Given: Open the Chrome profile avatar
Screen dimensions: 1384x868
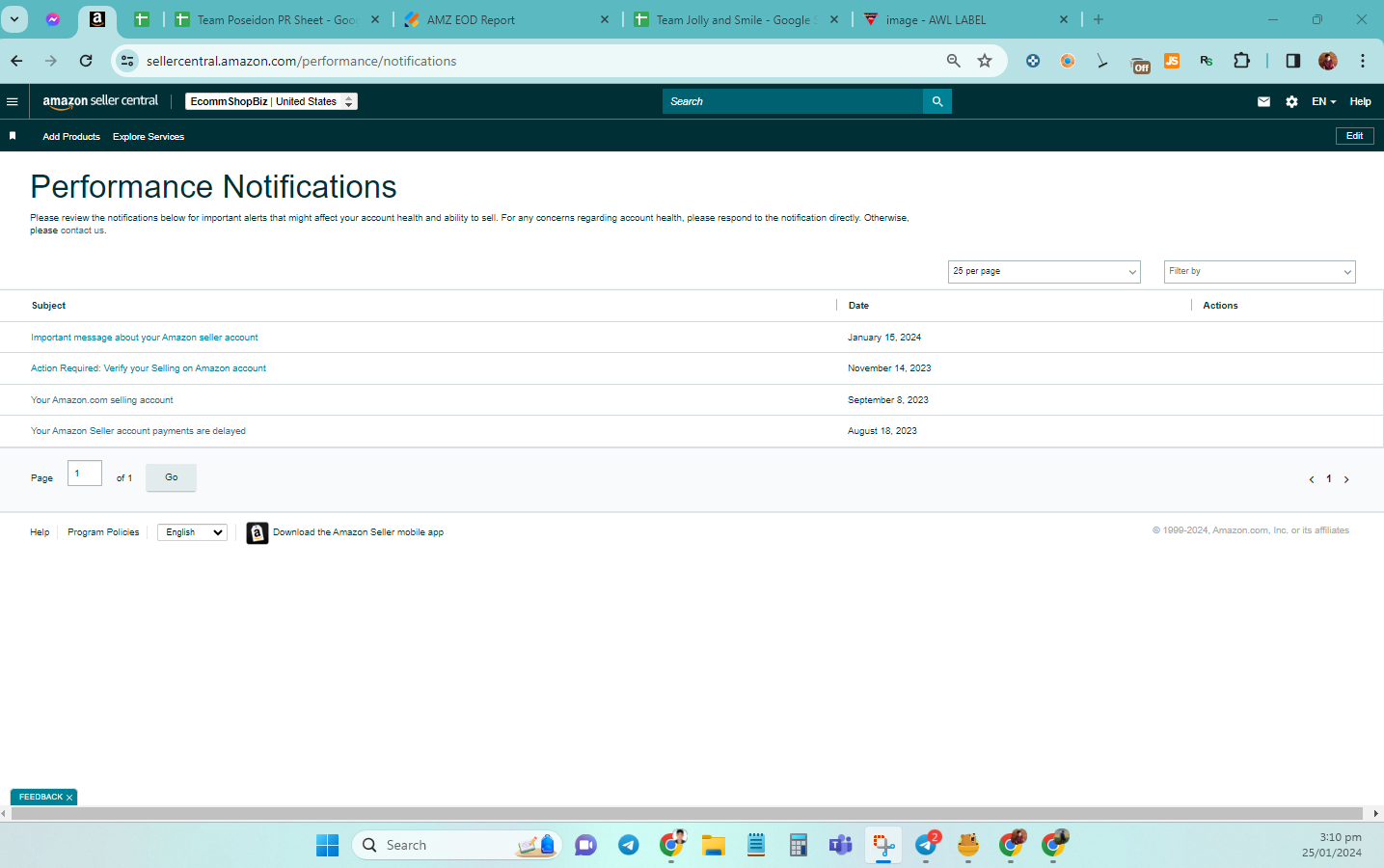Looking at the screenshot, I should tap(1328, 61).
